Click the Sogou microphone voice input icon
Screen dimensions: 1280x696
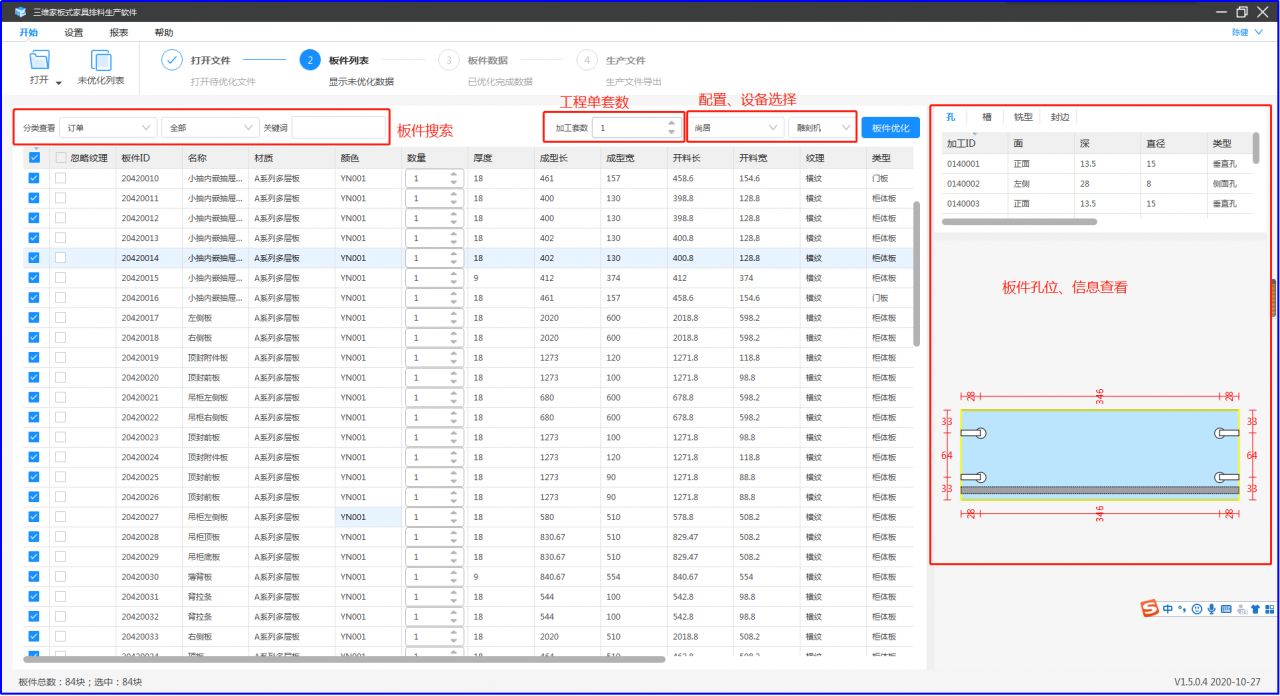click(1211, 608)
